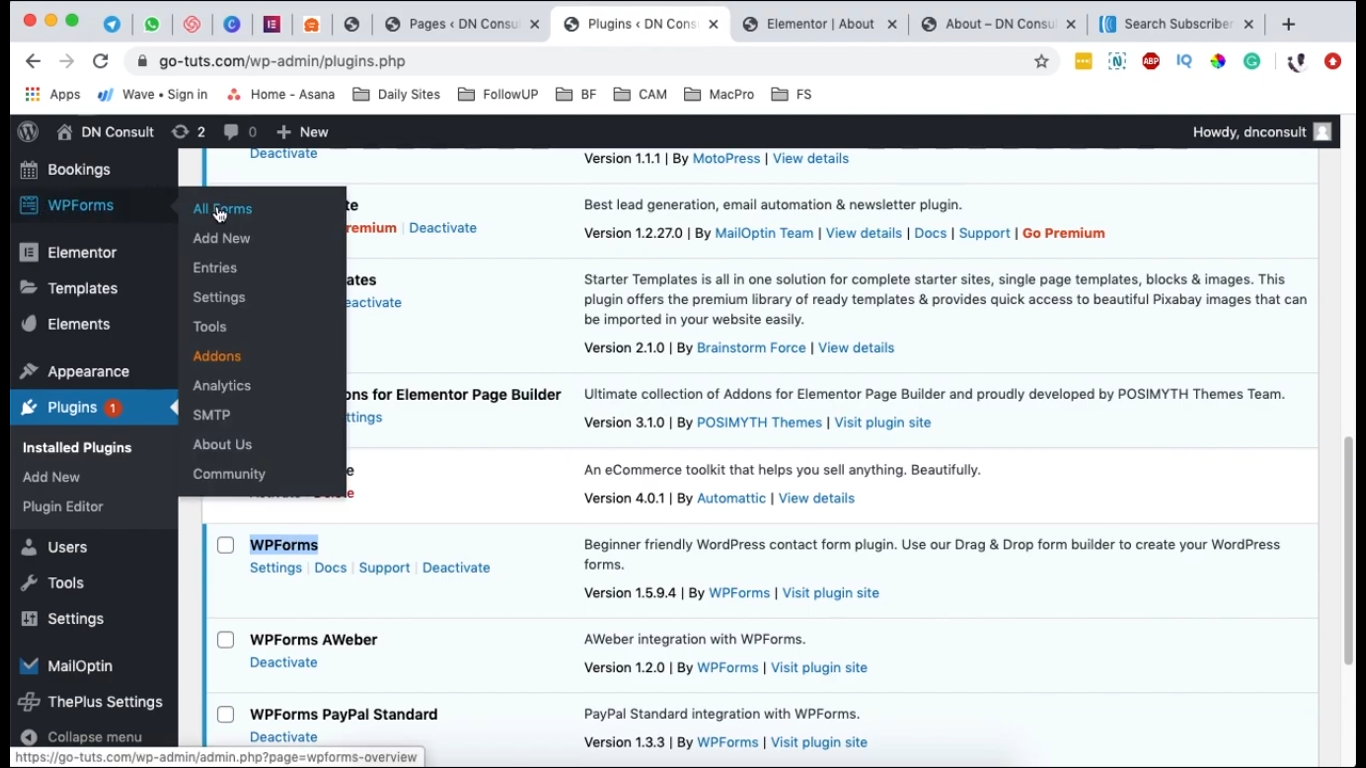Close the Pages ‹ DN Consult tab
This screenshot has height=768, width=1366.
pyautogui.click(x=533, y=24)
